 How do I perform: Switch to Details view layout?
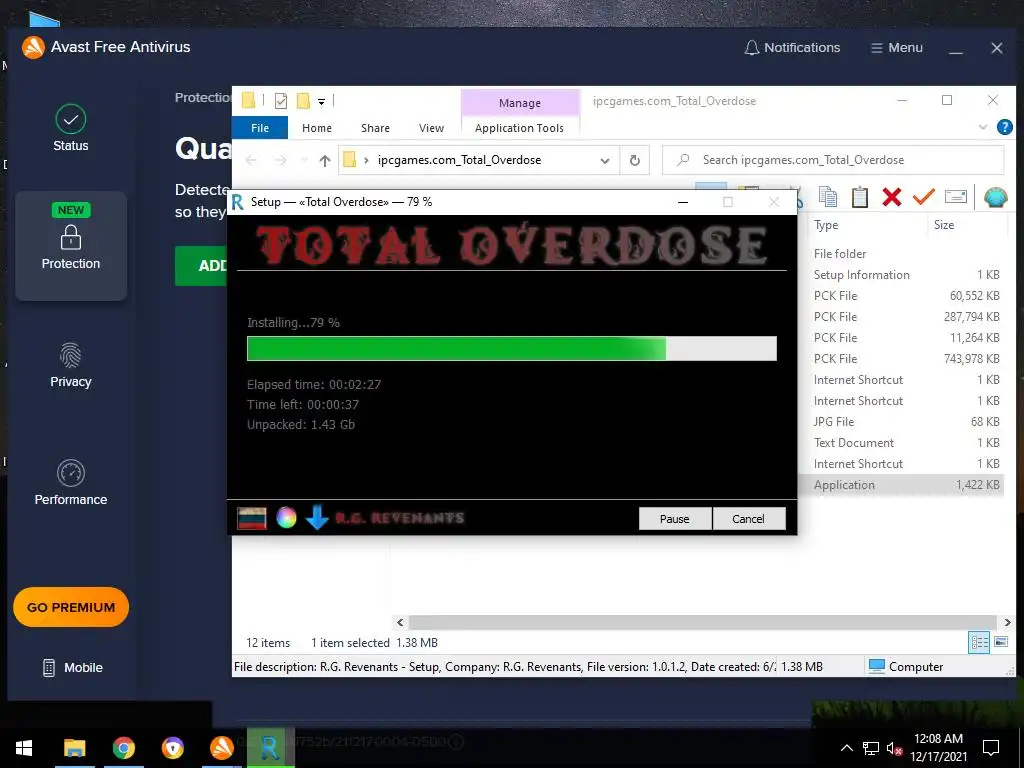point(979,643)
